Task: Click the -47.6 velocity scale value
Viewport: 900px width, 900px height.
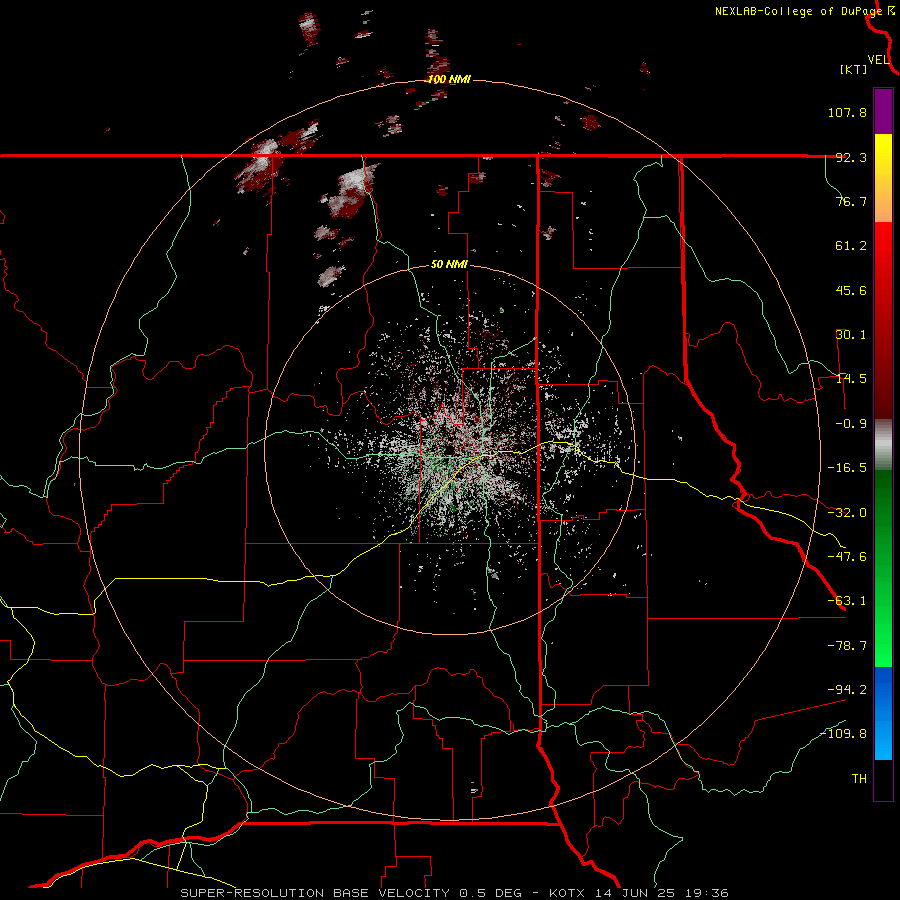Action: [847, 557]
